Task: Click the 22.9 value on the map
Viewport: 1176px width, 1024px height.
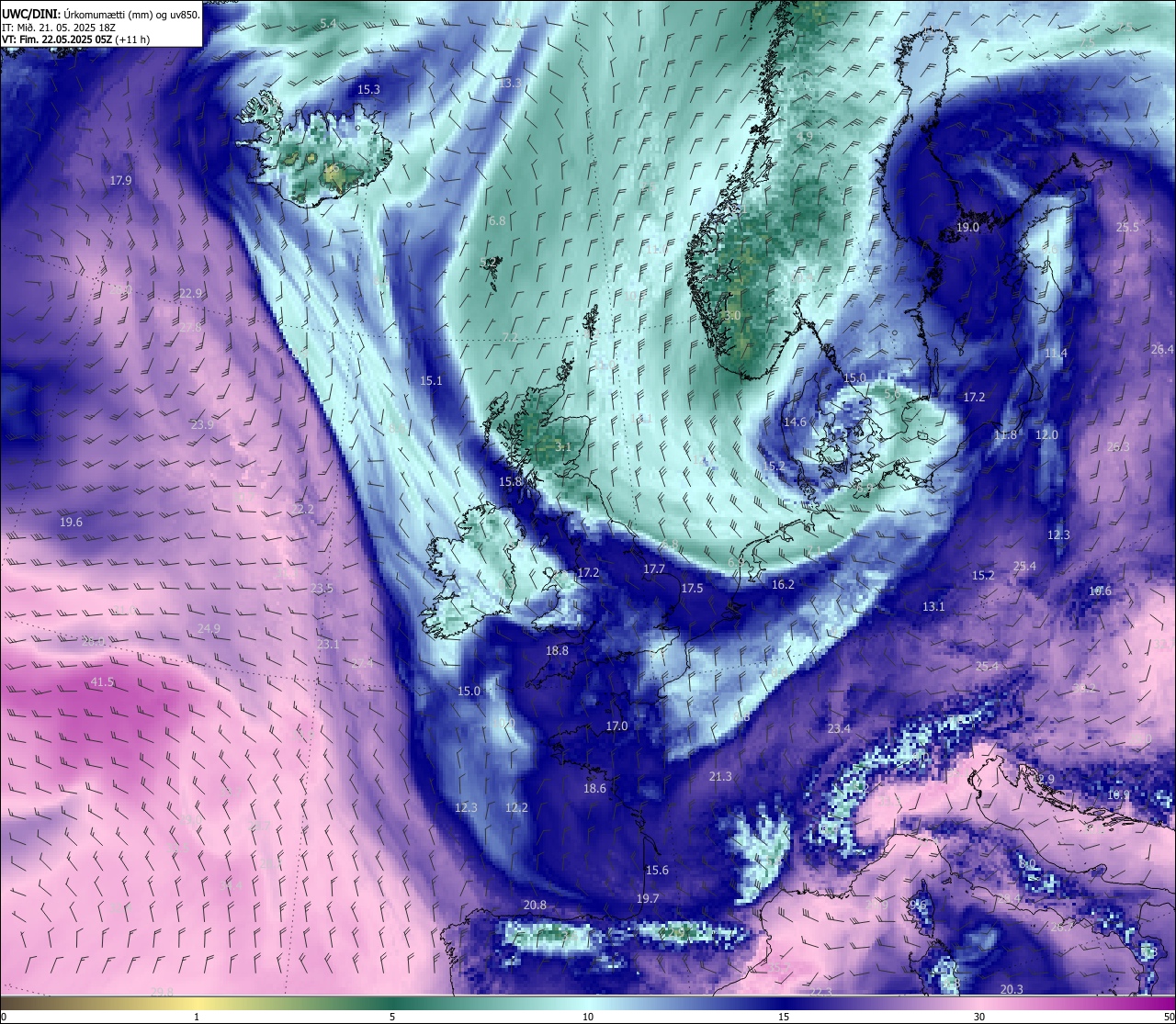Action: (190, 294)
